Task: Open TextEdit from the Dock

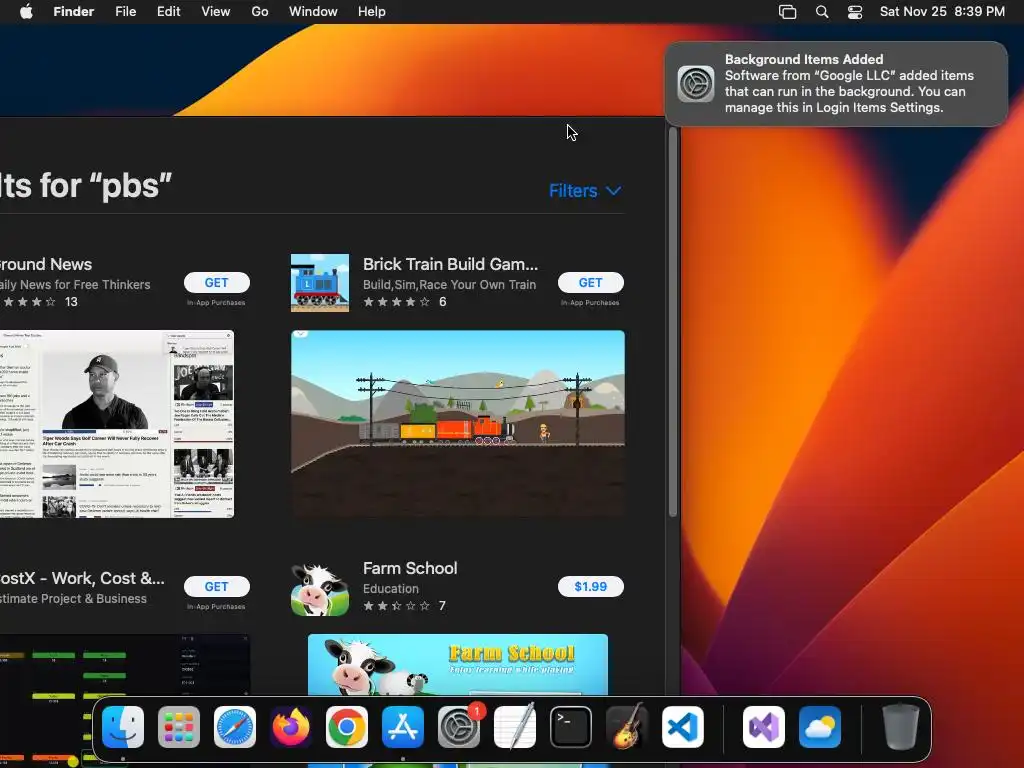Action: coord(515,727)
